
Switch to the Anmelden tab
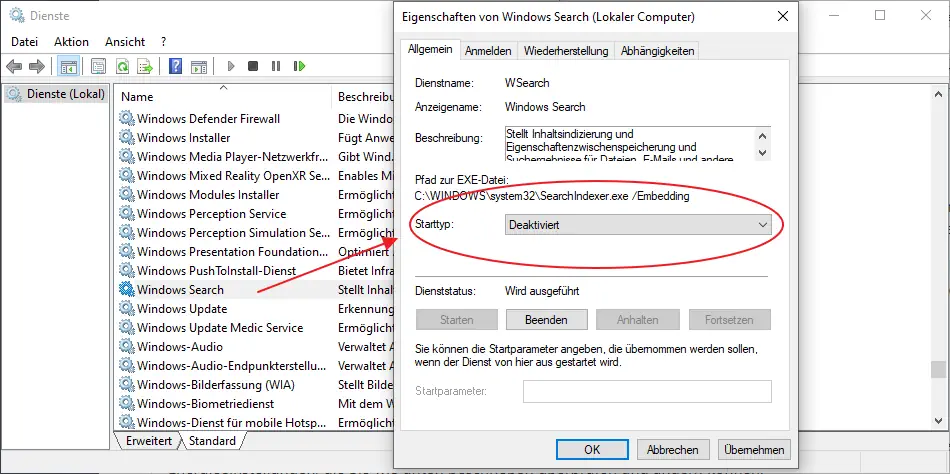point(488,52)
